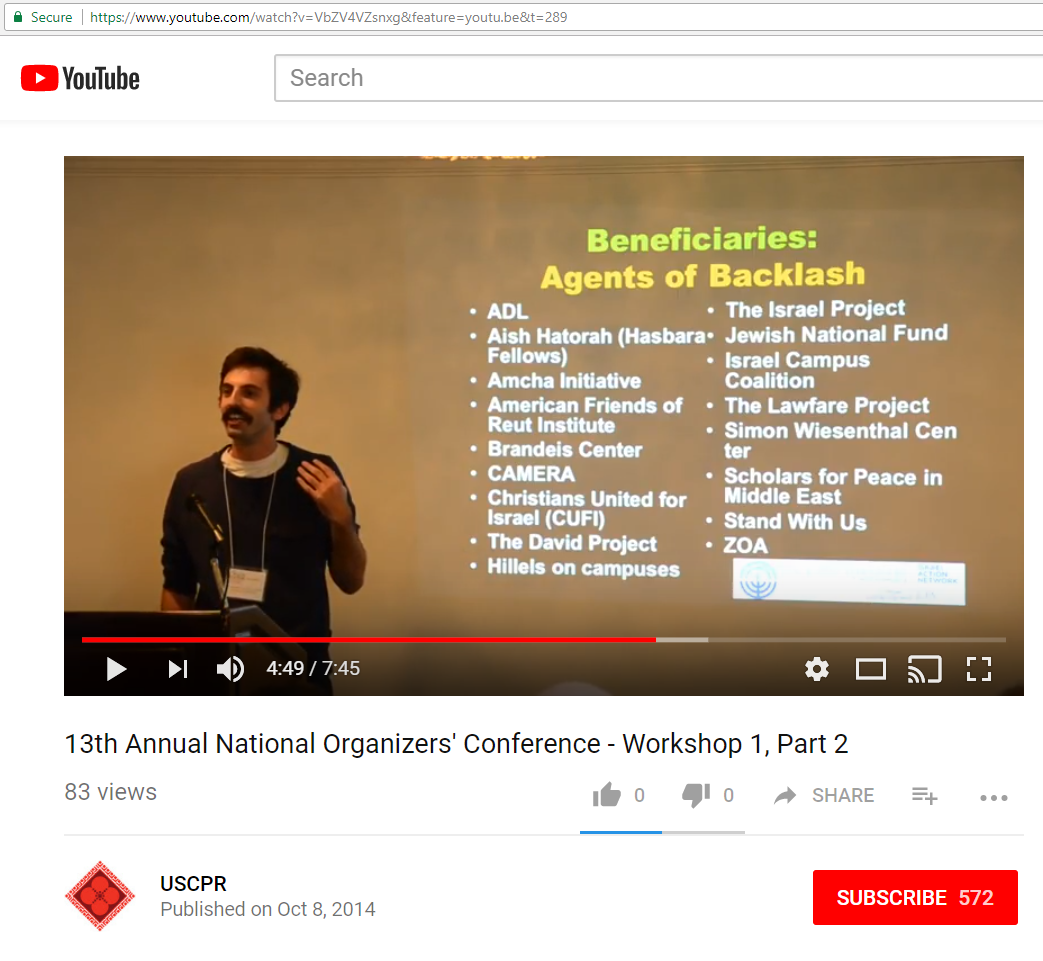Enter full screen mode

[978, 669]
